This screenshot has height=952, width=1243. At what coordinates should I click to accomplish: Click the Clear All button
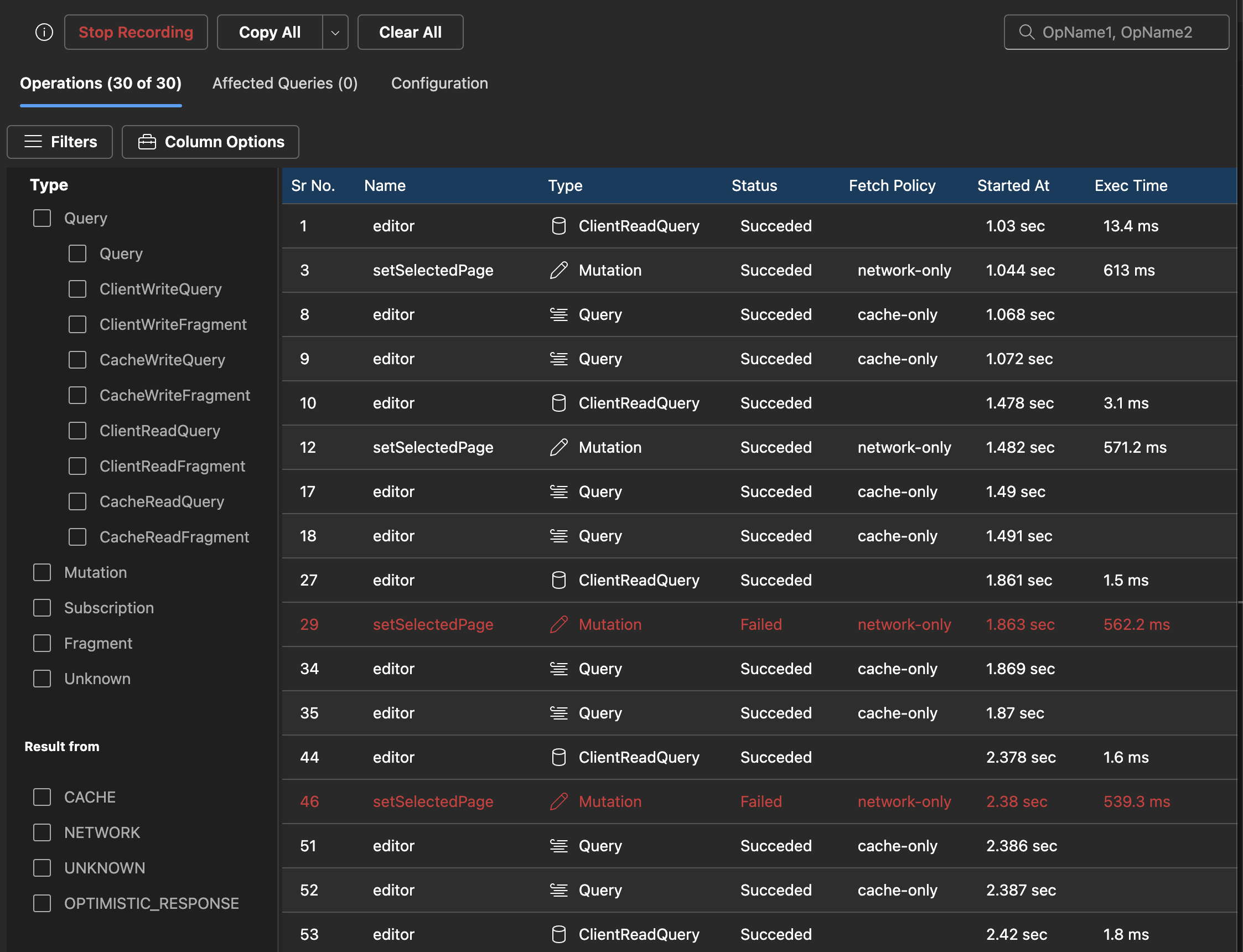point(410,32)
